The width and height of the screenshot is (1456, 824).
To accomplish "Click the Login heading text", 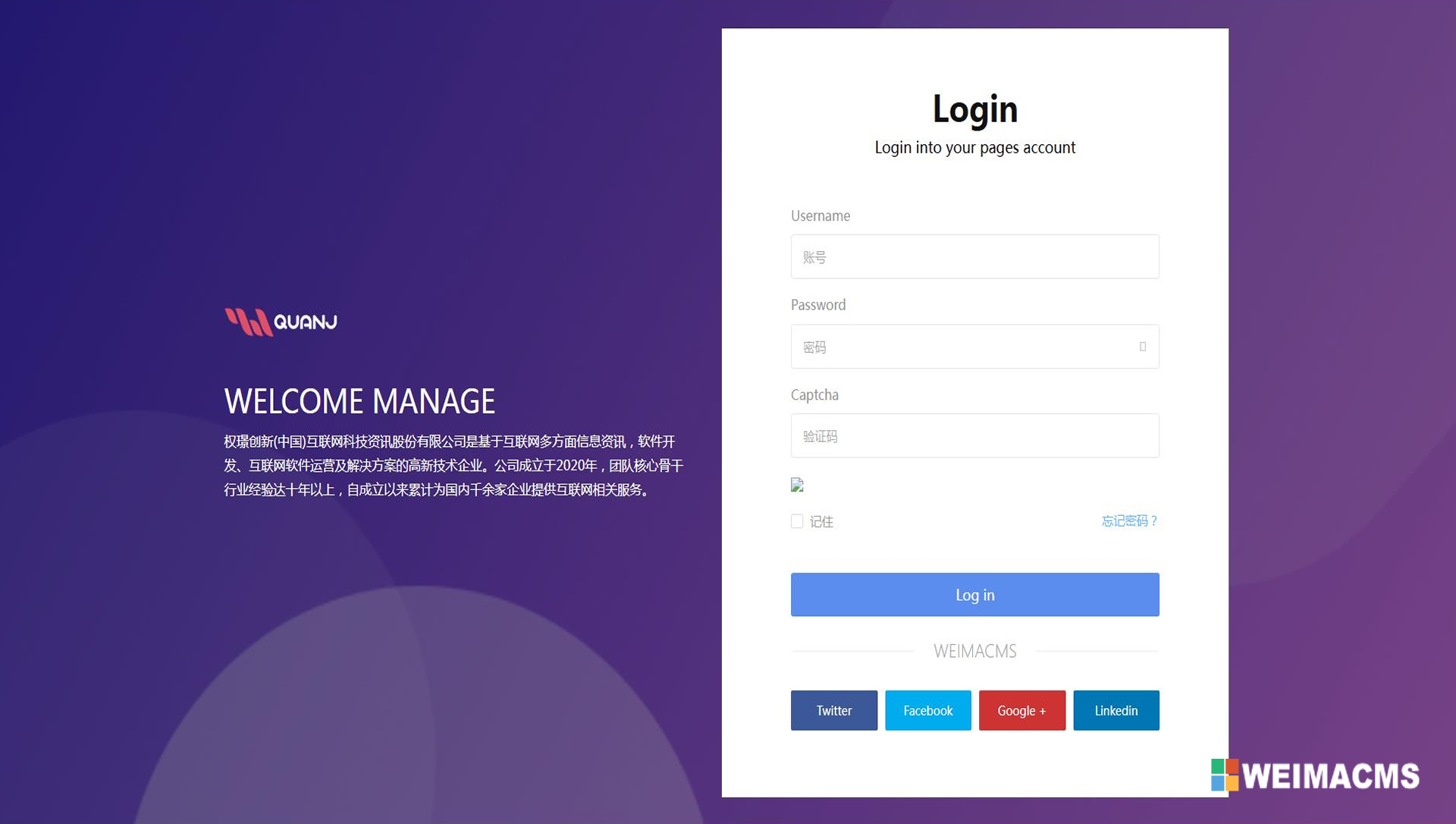I will coord(974,109).
